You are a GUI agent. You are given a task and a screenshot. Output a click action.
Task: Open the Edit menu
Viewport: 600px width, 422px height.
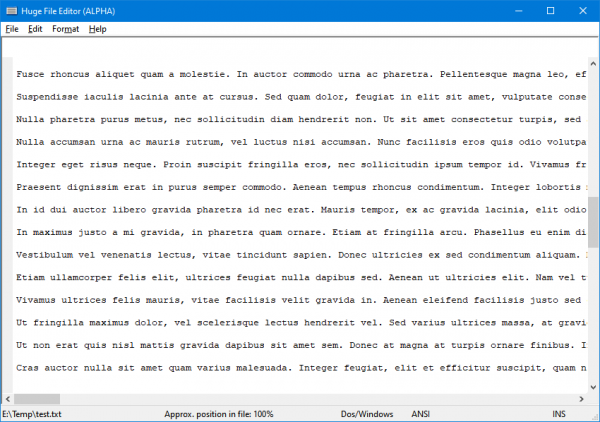tap(35, 29)
